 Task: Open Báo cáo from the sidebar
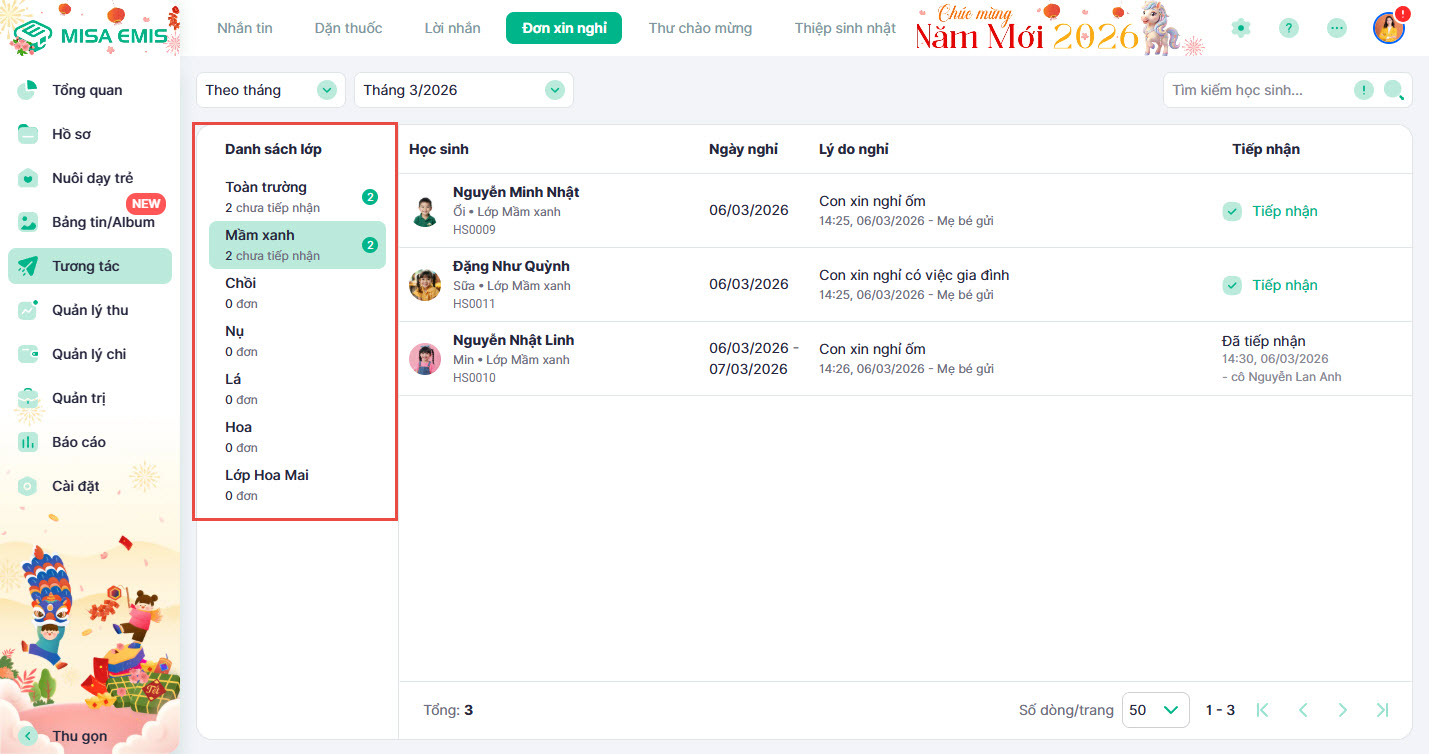coord(79,442)
